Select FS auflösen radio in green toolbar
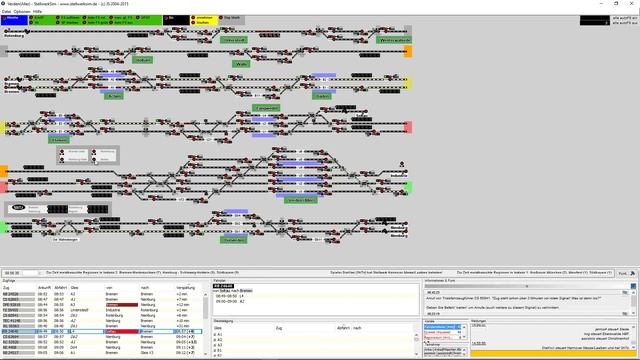The width and height of the screenshot is (640, 360). pos(58,18)
